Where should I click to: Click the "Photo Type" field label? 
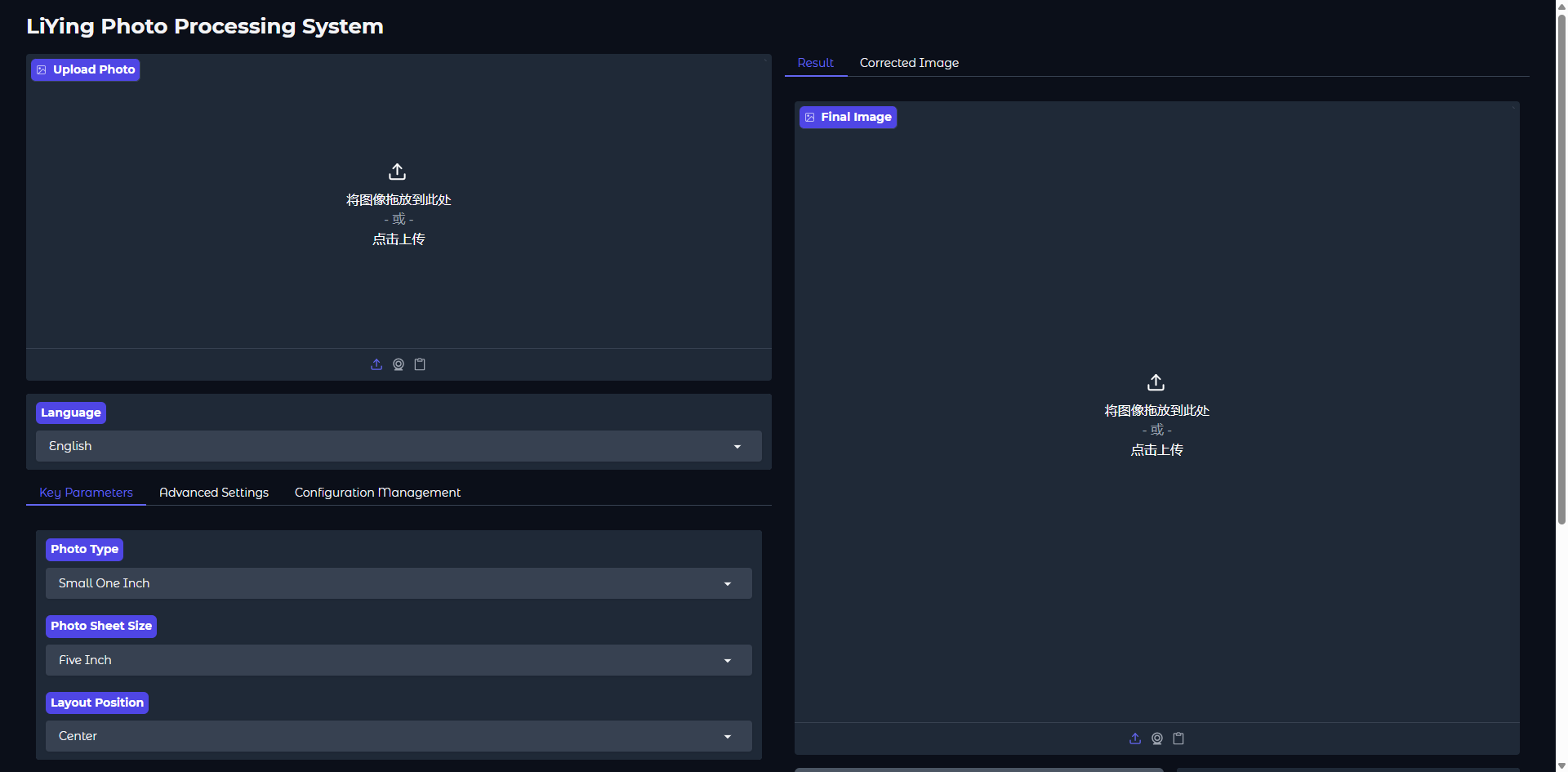(x=84, y=549)
